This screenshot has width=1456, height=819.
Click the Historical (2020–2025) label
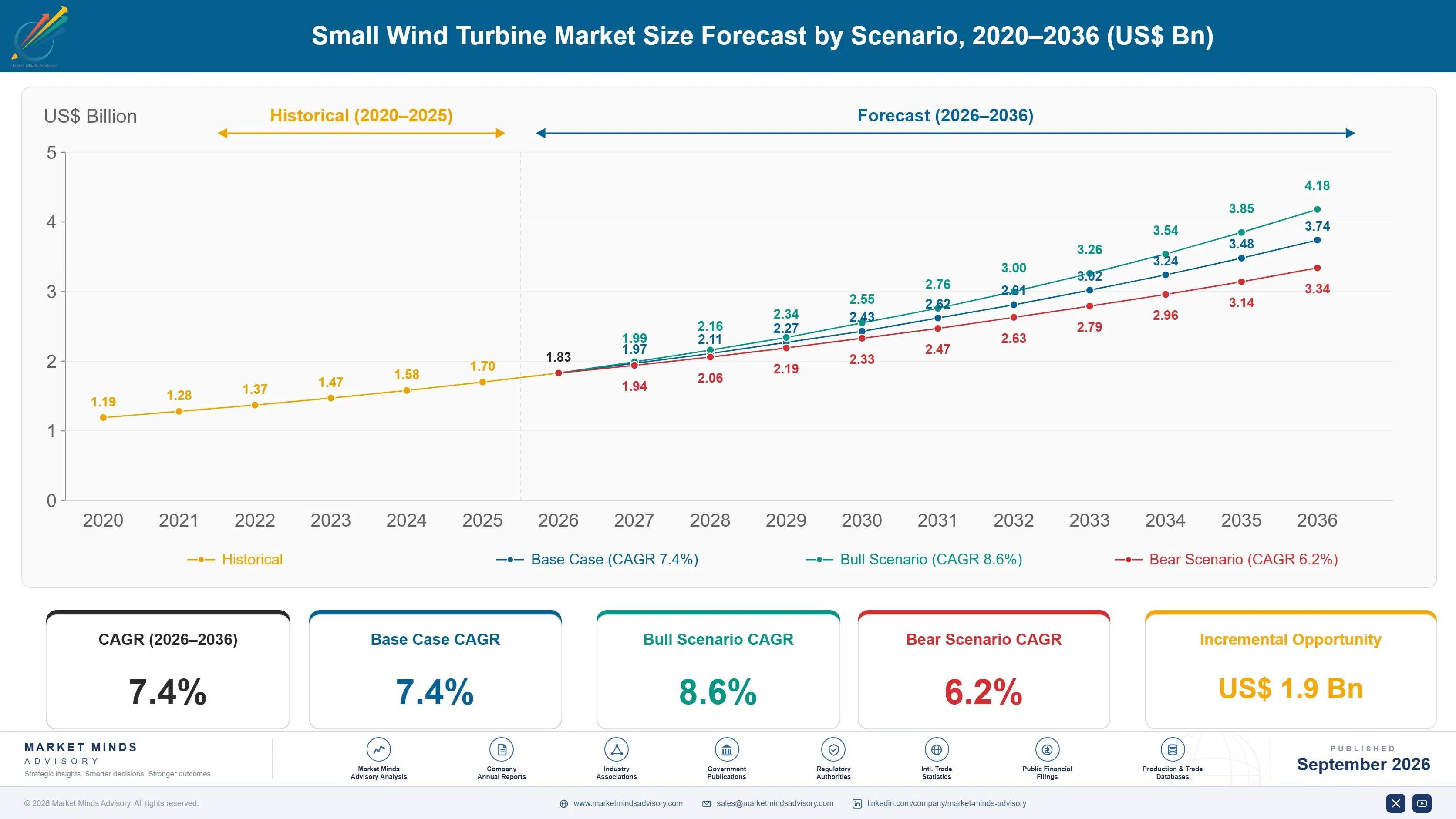point(361,115)
